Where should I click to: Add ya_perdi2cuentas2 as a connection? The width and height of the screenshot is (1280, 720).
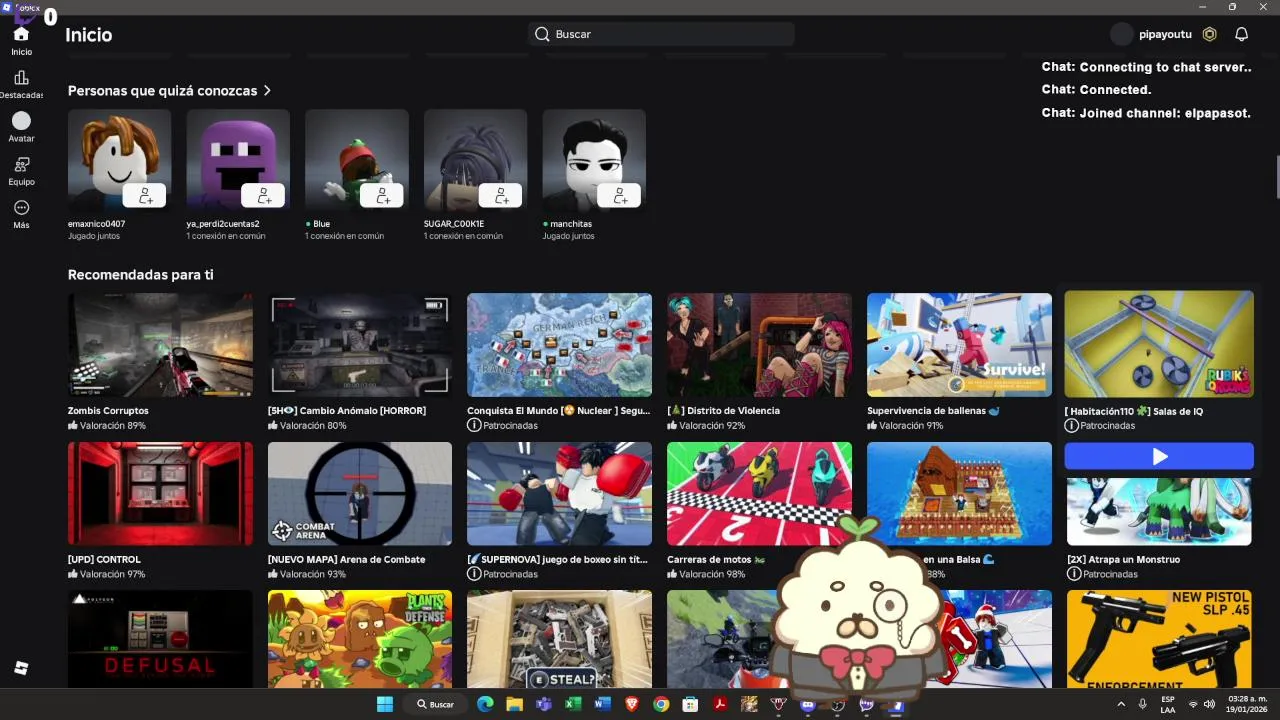pos(264,195)
